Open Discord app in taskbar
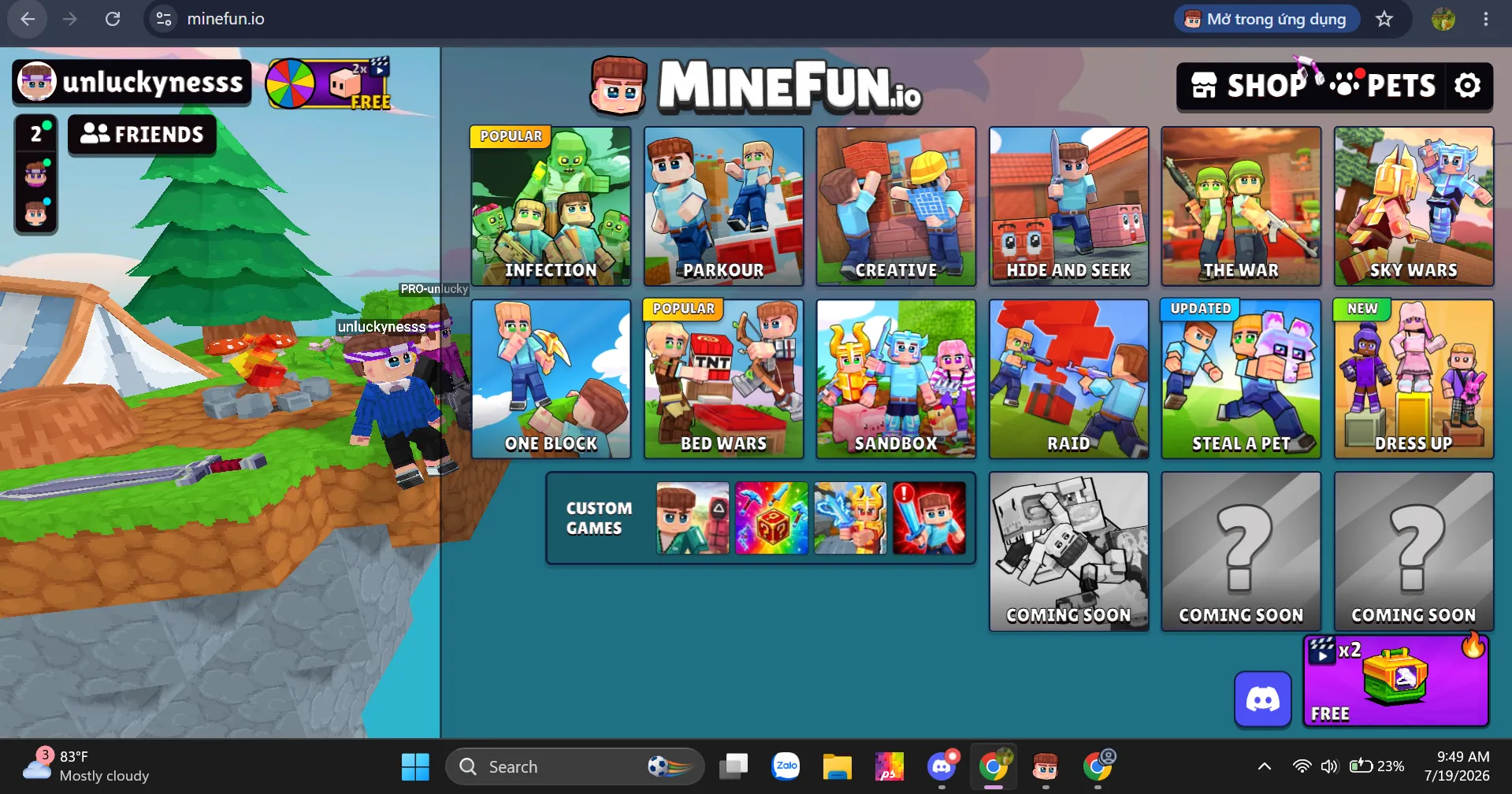The image size is (1512, 794). [942, 766]
